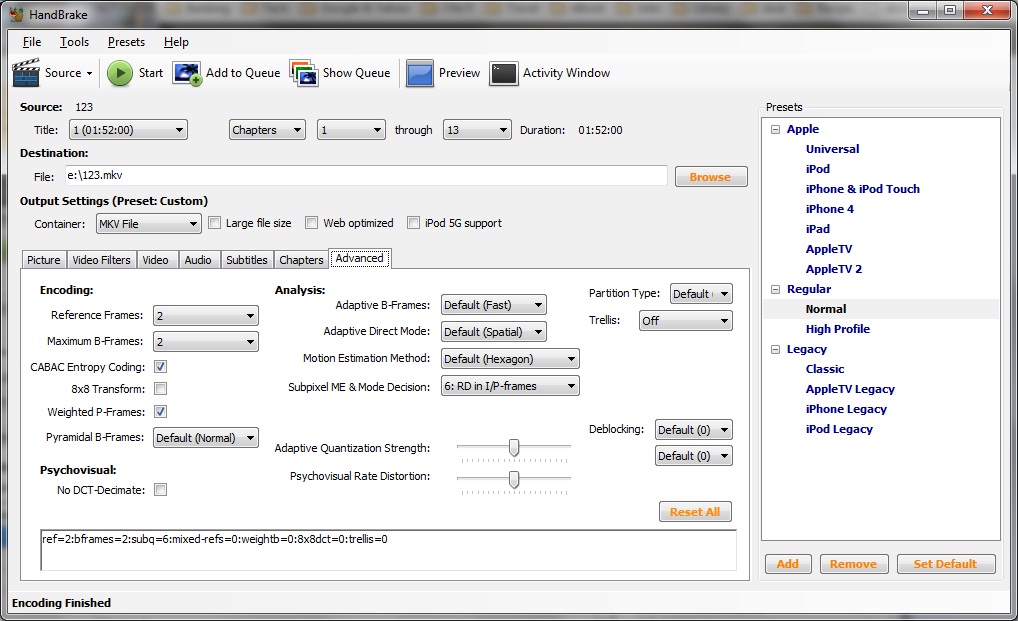Open the Show Queue icon
Image resolution: width=1018 pixels, height=621 pixels.
[304, 73]
